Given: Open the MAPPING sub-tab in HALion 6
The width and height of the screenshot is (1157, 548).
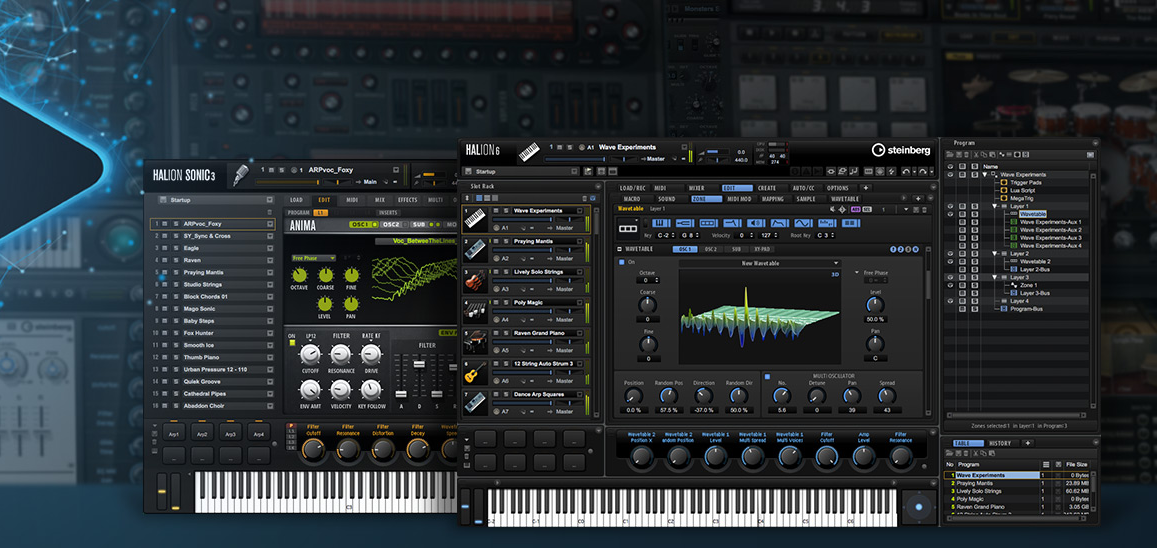Looking at the screenshot, I should click(x=773, y=198).
